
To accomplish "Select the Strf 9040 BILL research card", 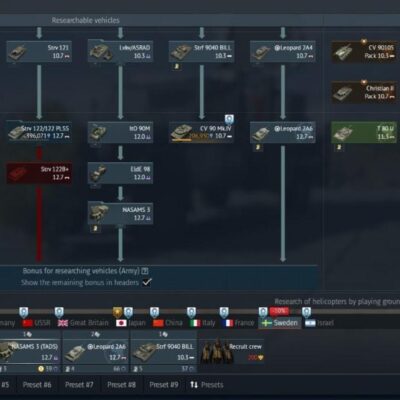I will click(x=201, y=51).
